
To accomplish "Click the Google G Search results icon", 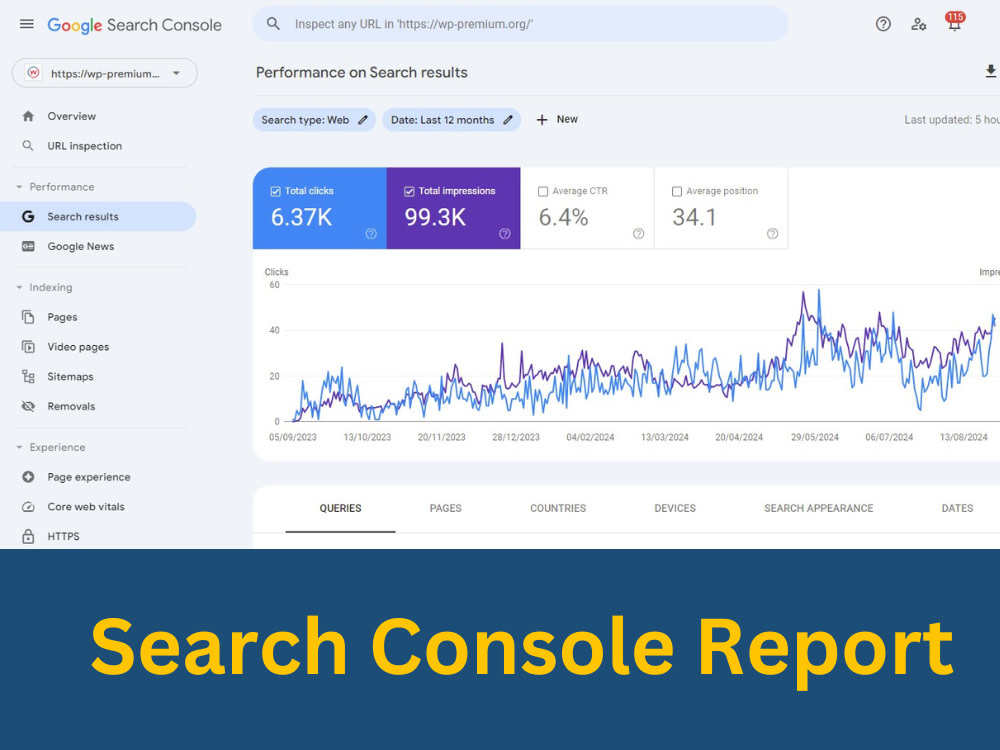I will tap(28, 217).
